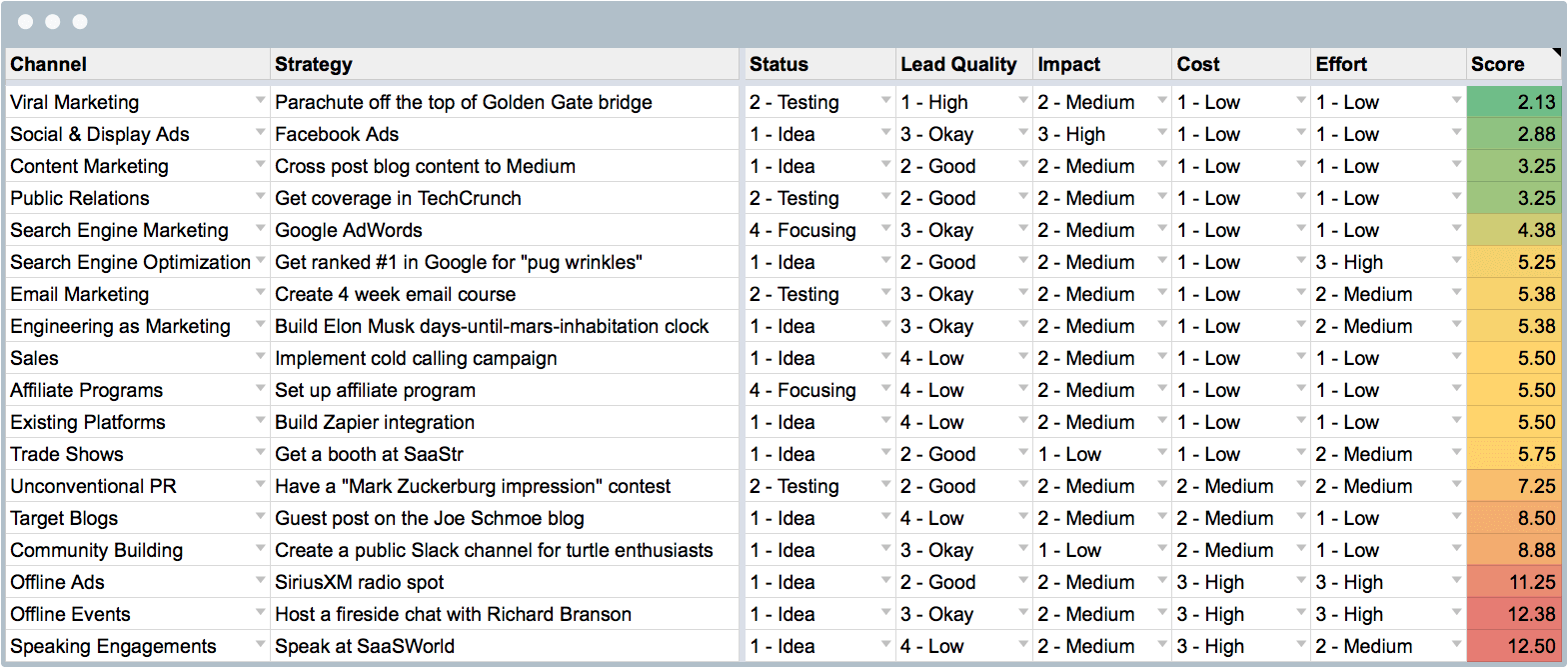Click the 'Implement cold calling campaign' cell
The image size is (1568, 667).
pos(505,358)
